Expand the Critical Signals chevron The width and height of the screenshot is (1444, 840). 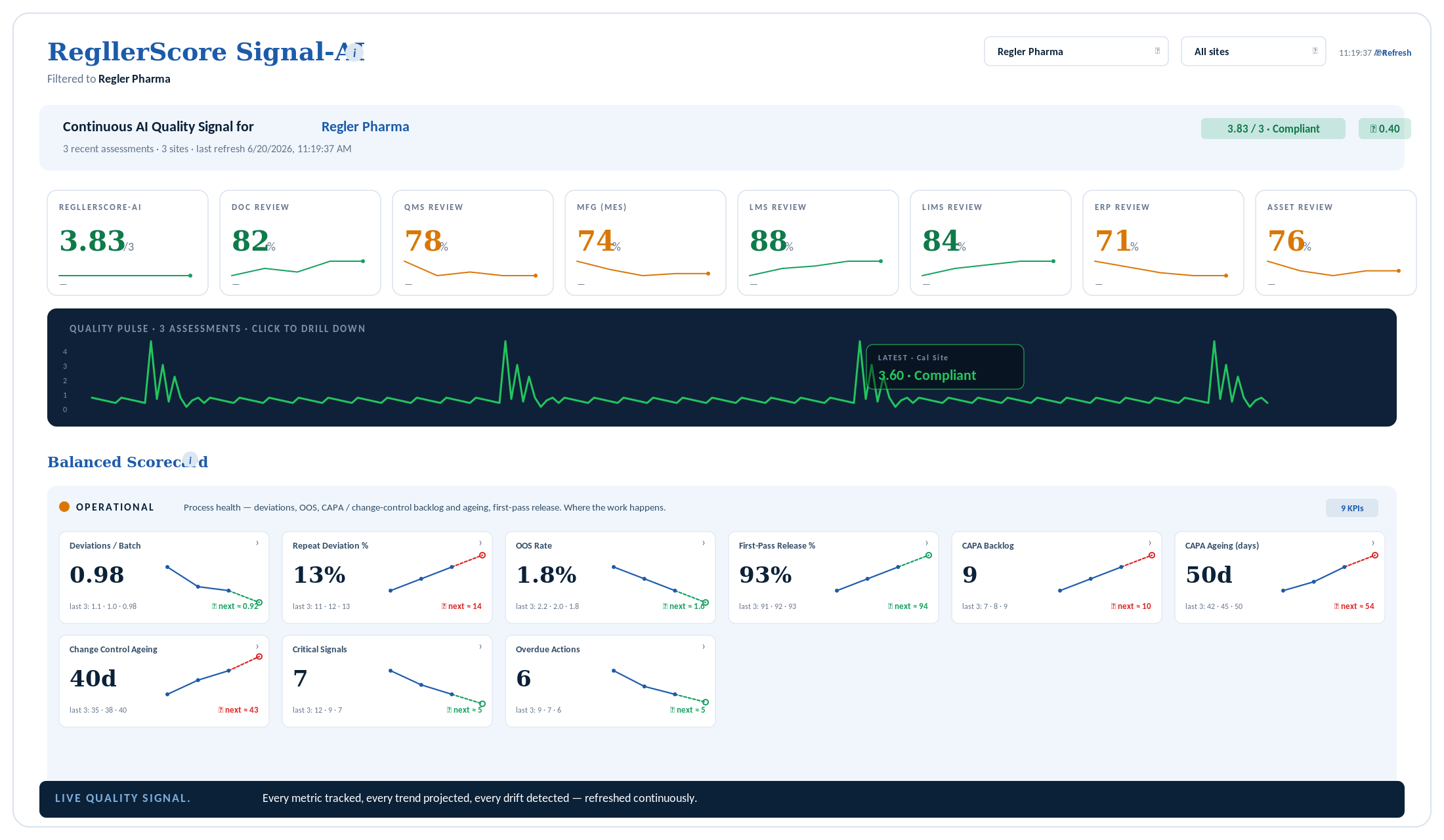[x=480, y=647]
